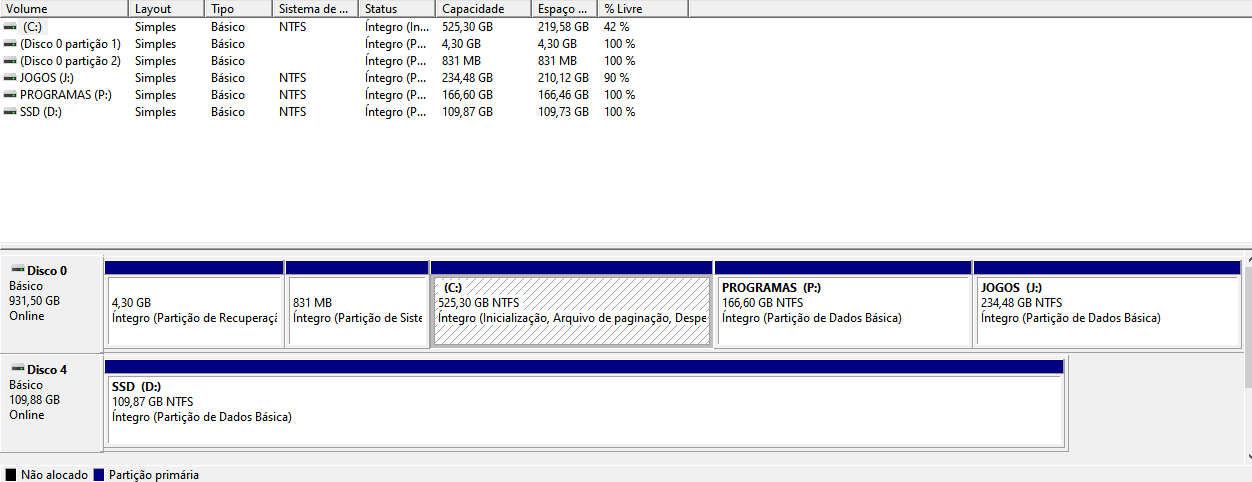Click the 210,12 GB free space cell
The image size is (1252, 482).
[x=563, y=78]
